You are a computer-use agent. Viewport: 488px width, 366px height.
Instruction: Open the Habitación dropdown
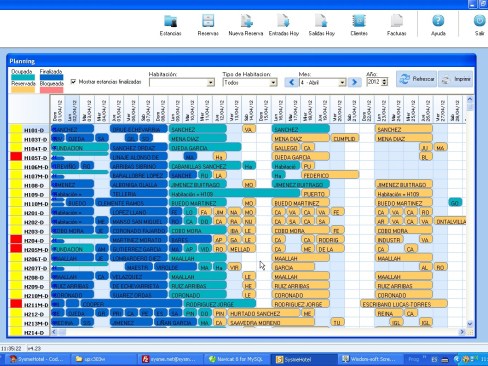pyautogui.click(x=210, y=82)
